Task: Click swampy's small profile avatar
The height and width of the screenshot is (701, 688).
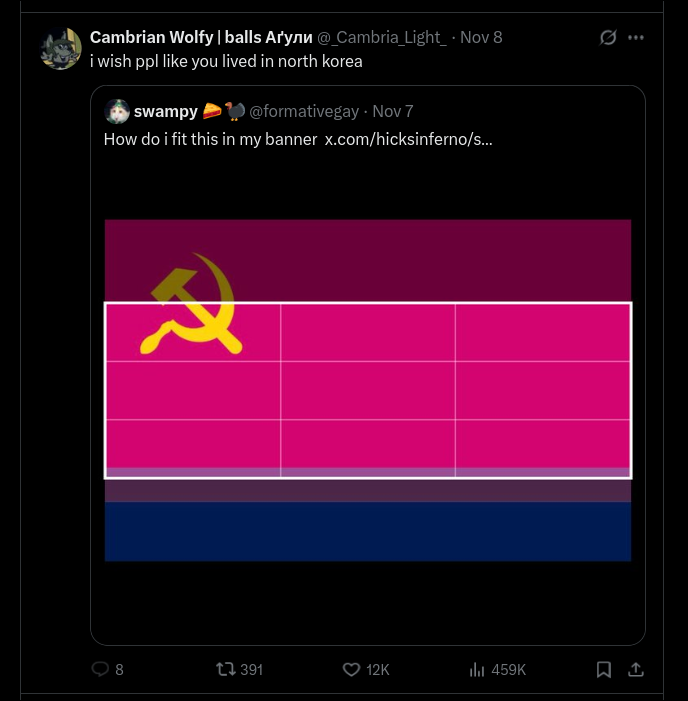Action: tap(117, 111)
